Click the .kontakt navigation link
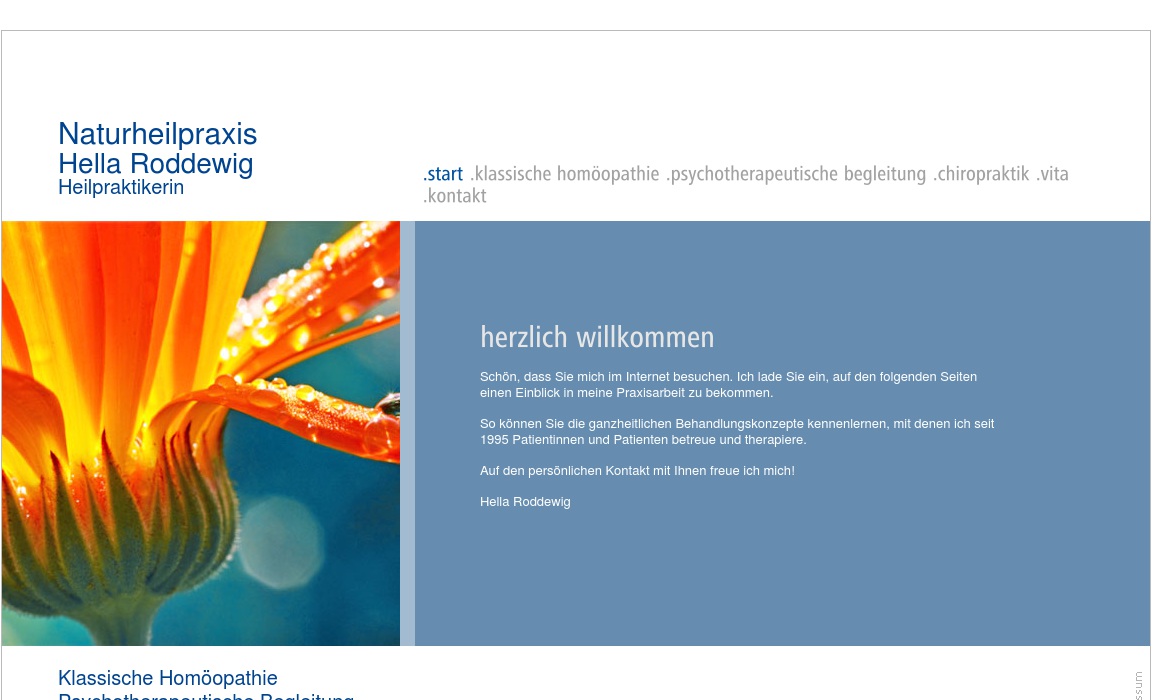 click(455, 196)
